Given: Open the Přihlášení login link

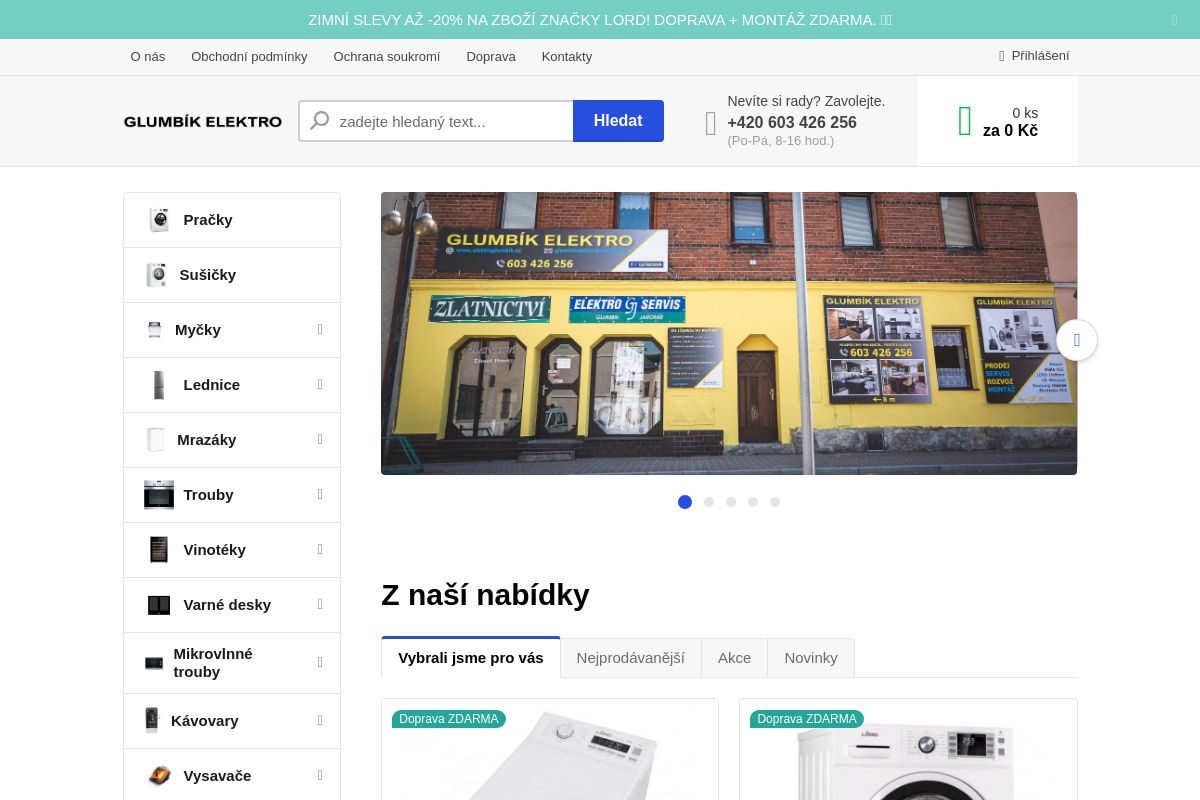Looking at the screenshot, I should coord(1034,55).
